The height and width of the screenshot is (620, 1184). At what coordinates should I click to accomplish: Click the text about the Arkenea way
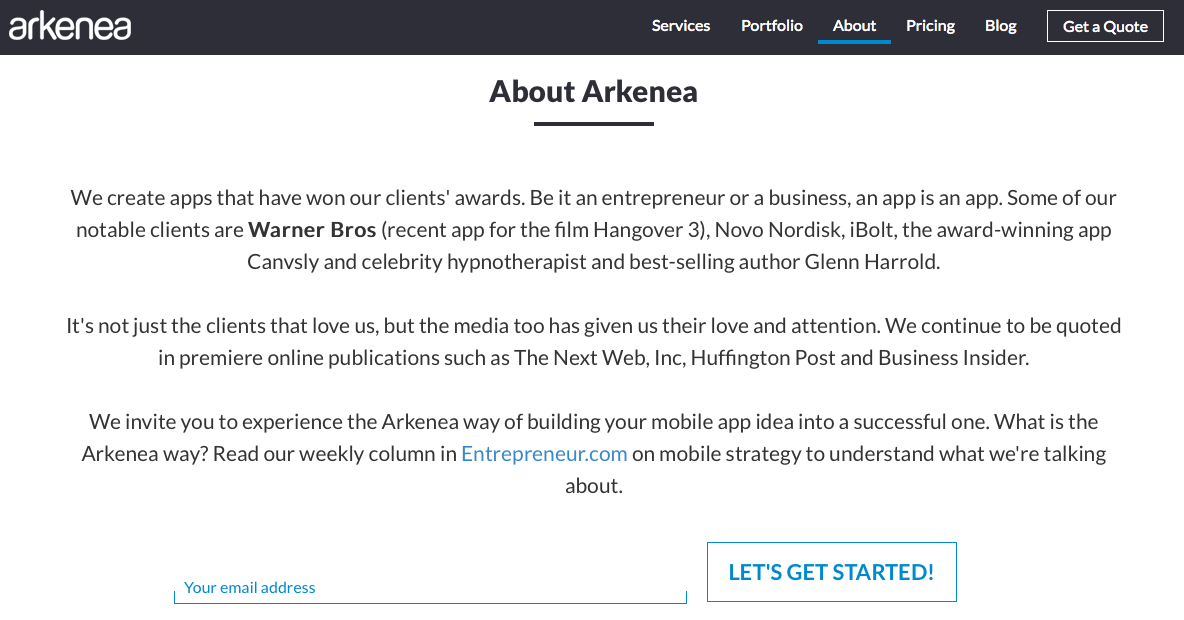pos(594,453)
